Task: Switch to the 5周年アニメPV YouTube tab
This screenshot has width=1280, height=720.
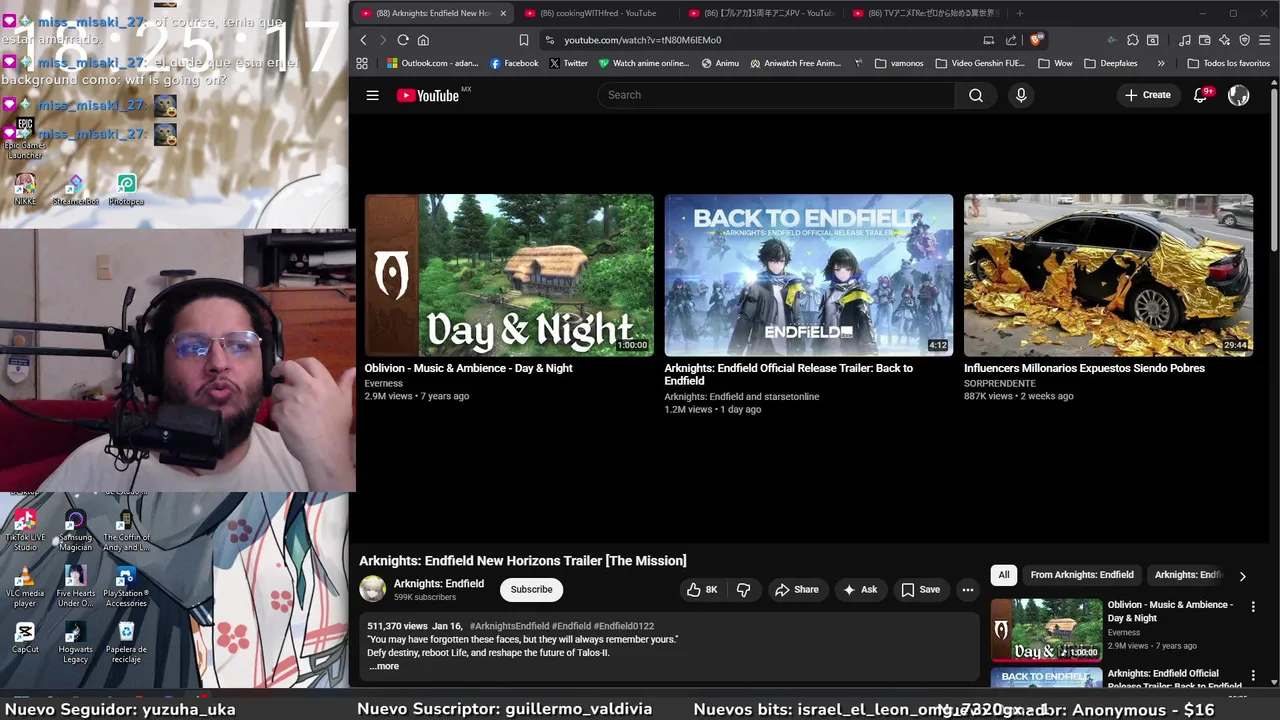Action: pyautogui.click(x=761, y=13)
